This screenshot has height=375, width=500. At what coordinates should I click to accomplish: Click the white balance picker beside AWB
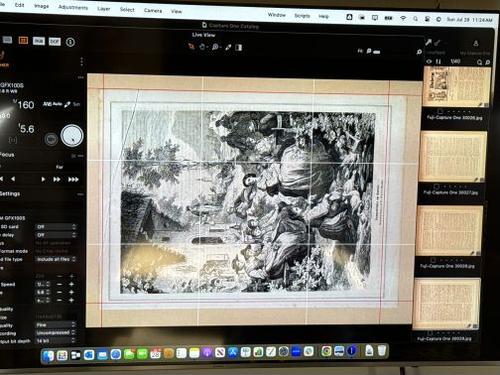pyautogui.click(x=67, y=104)
